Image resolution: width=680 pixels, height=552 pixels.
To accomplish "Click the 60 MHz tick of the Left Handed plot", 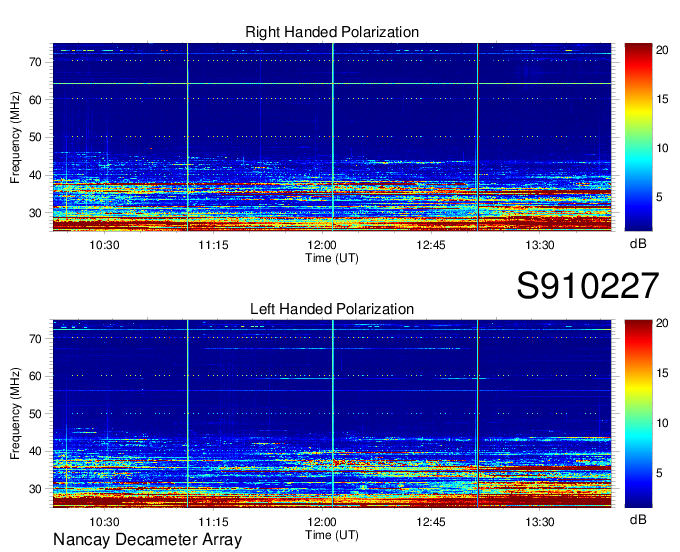I will [x=35, y=376].
